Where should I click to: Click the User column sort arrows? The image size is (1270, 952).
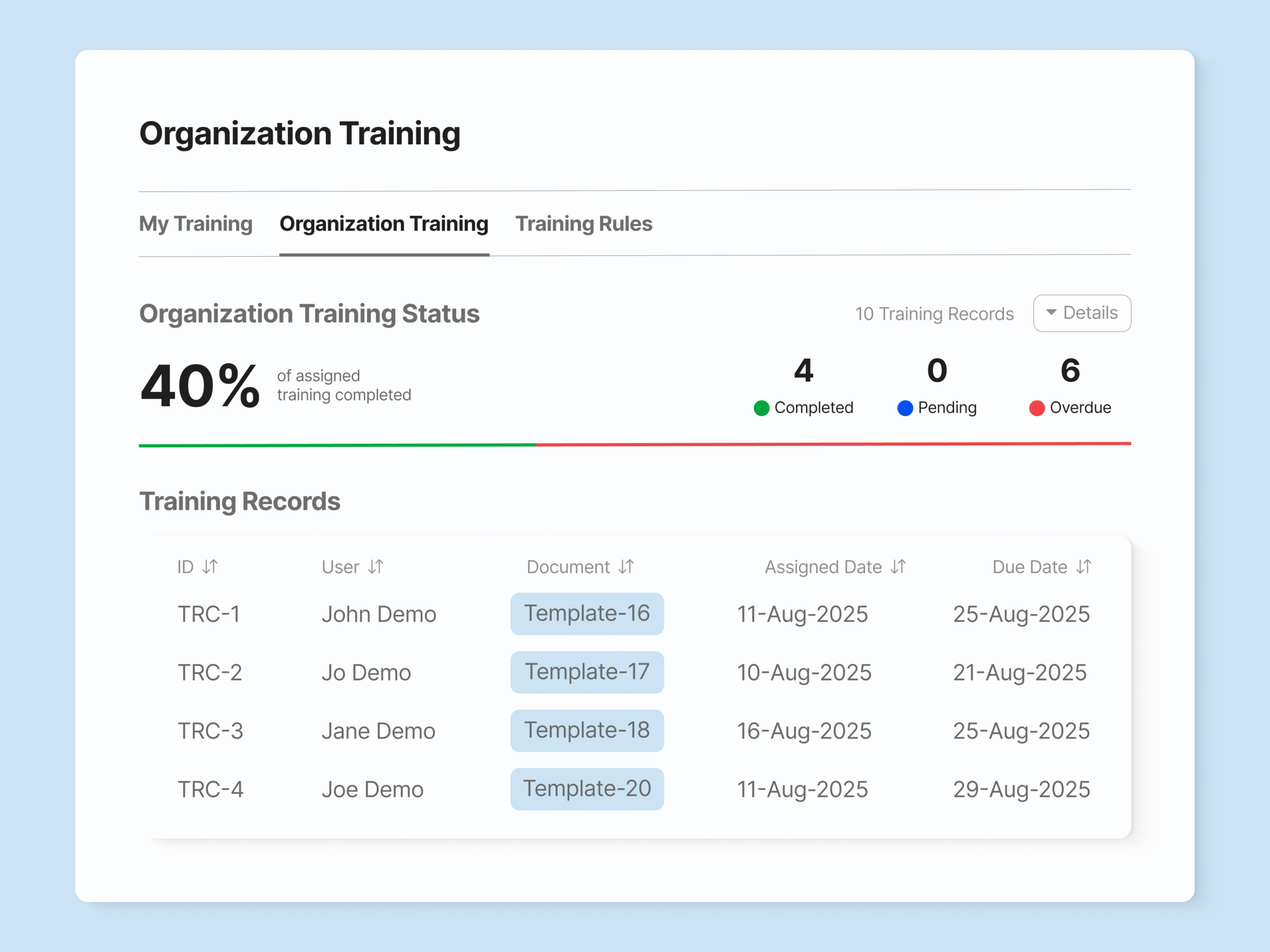376,567
